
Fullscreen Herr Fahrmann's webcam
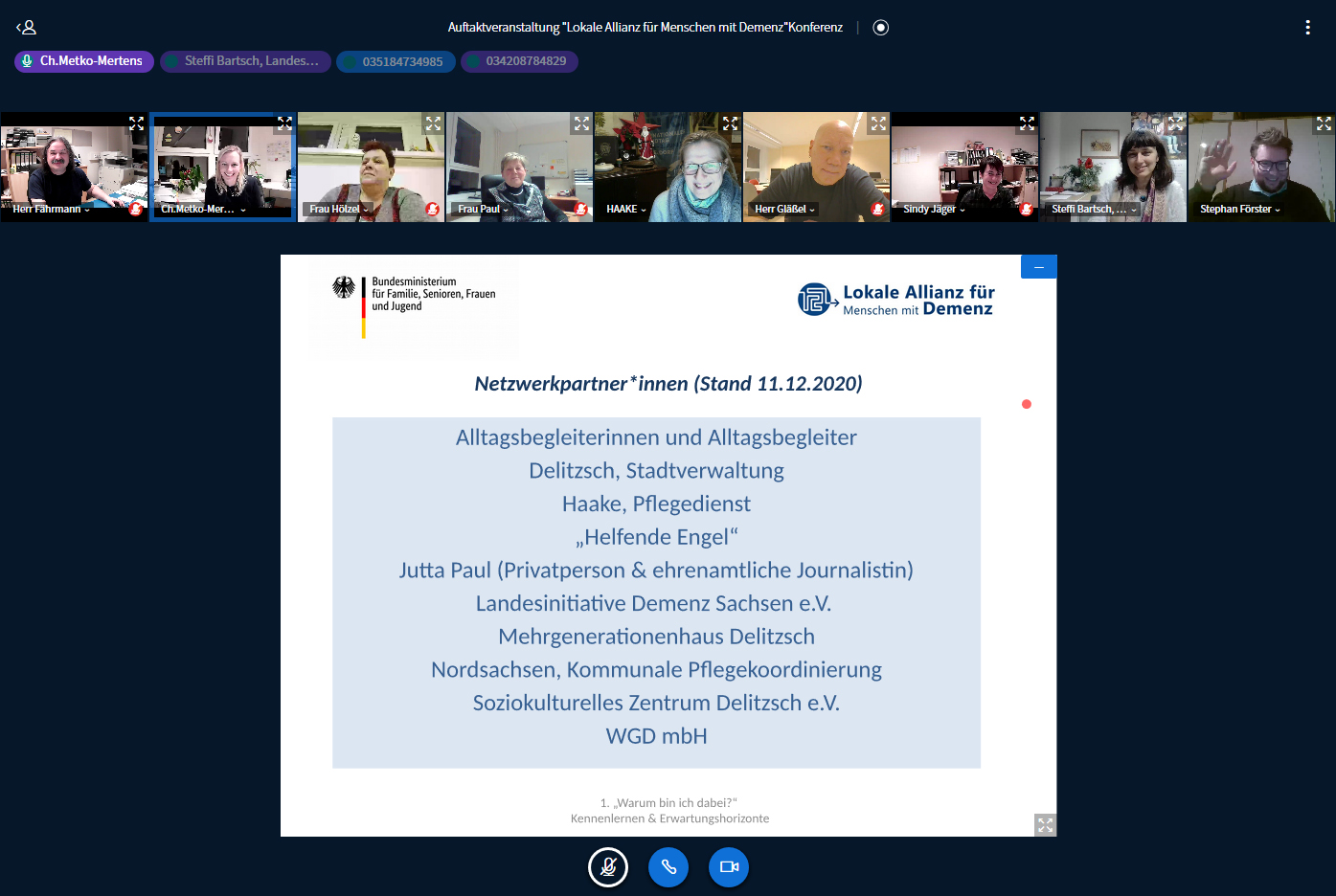point(136,123)
